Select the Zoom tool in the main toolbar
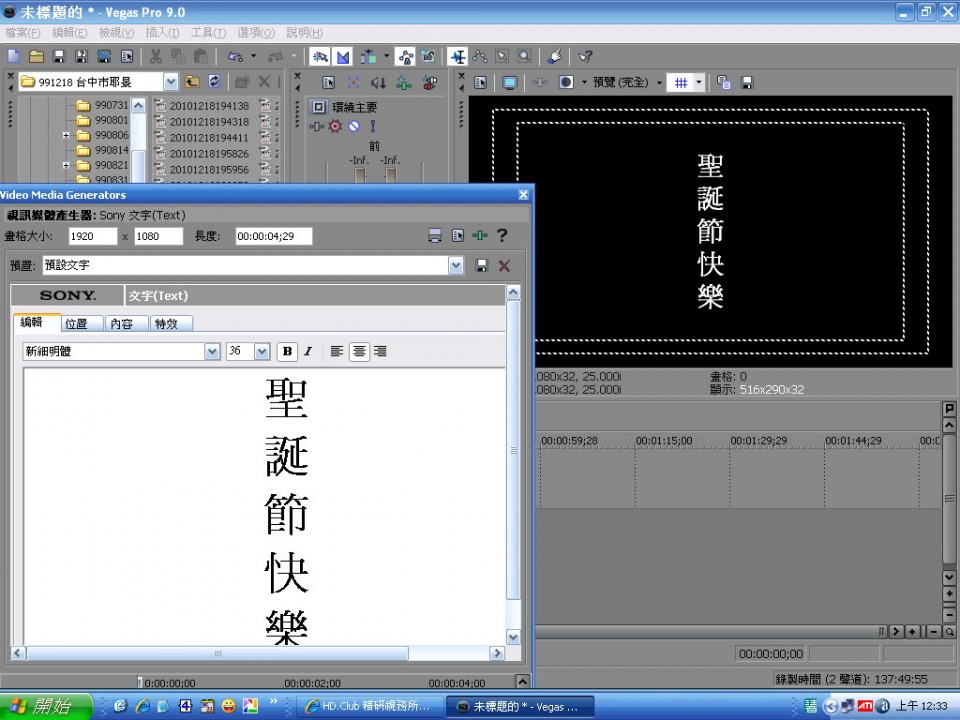The height and width of the screenshot is (720, 960). pos(524,57)
